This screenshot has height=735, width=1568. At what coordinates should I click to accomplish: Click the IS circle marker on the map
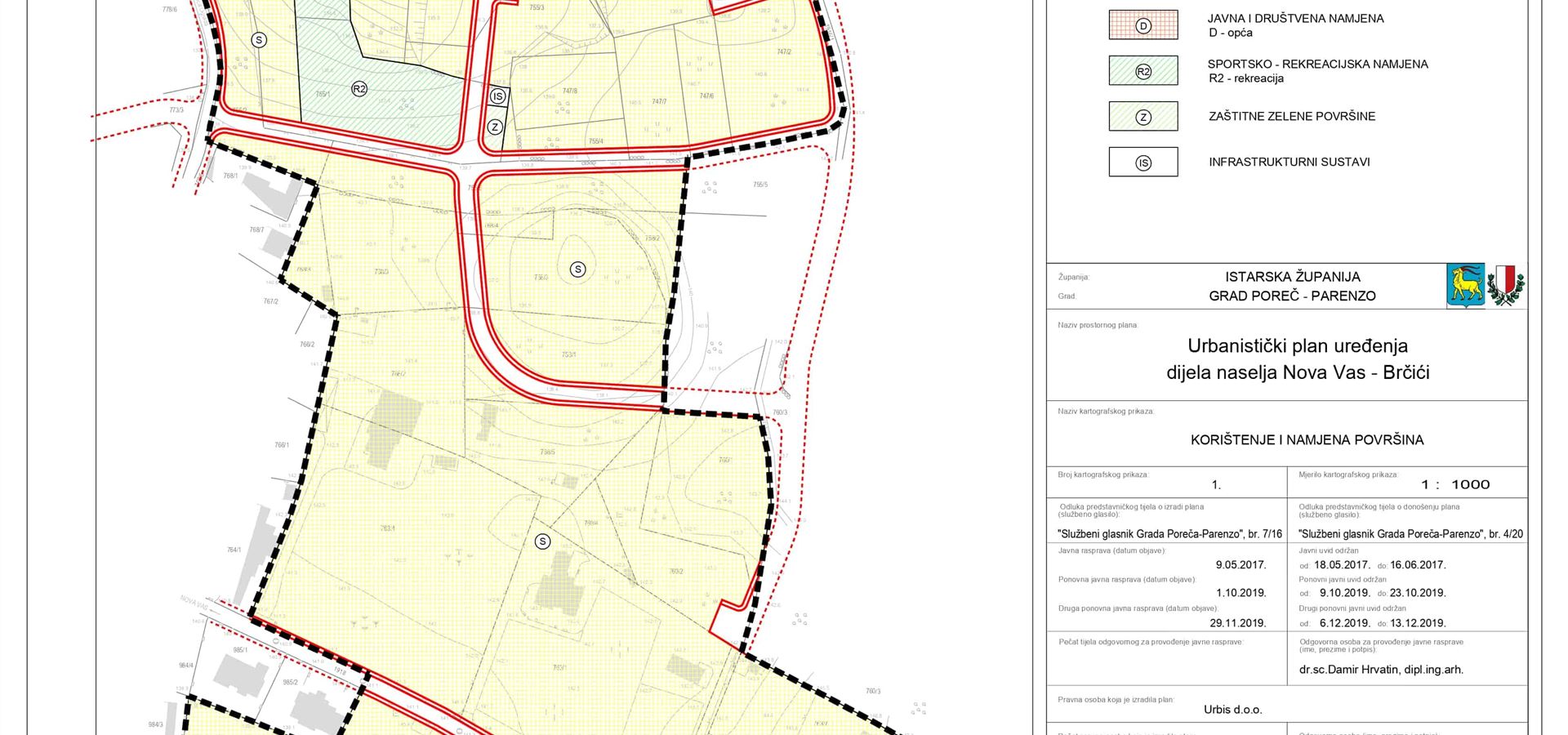[497, 96]
